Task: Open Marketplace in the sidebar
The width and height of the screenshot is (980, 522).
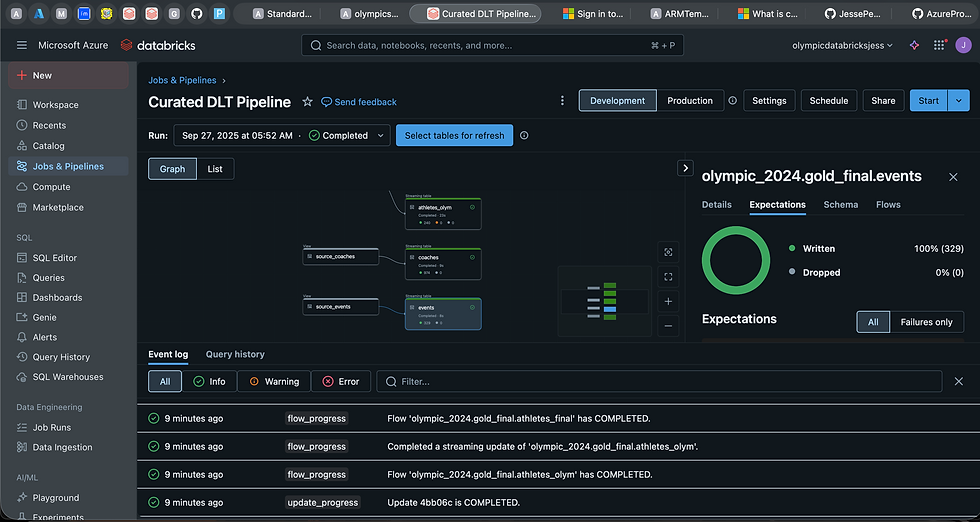Action: point(68,207)
